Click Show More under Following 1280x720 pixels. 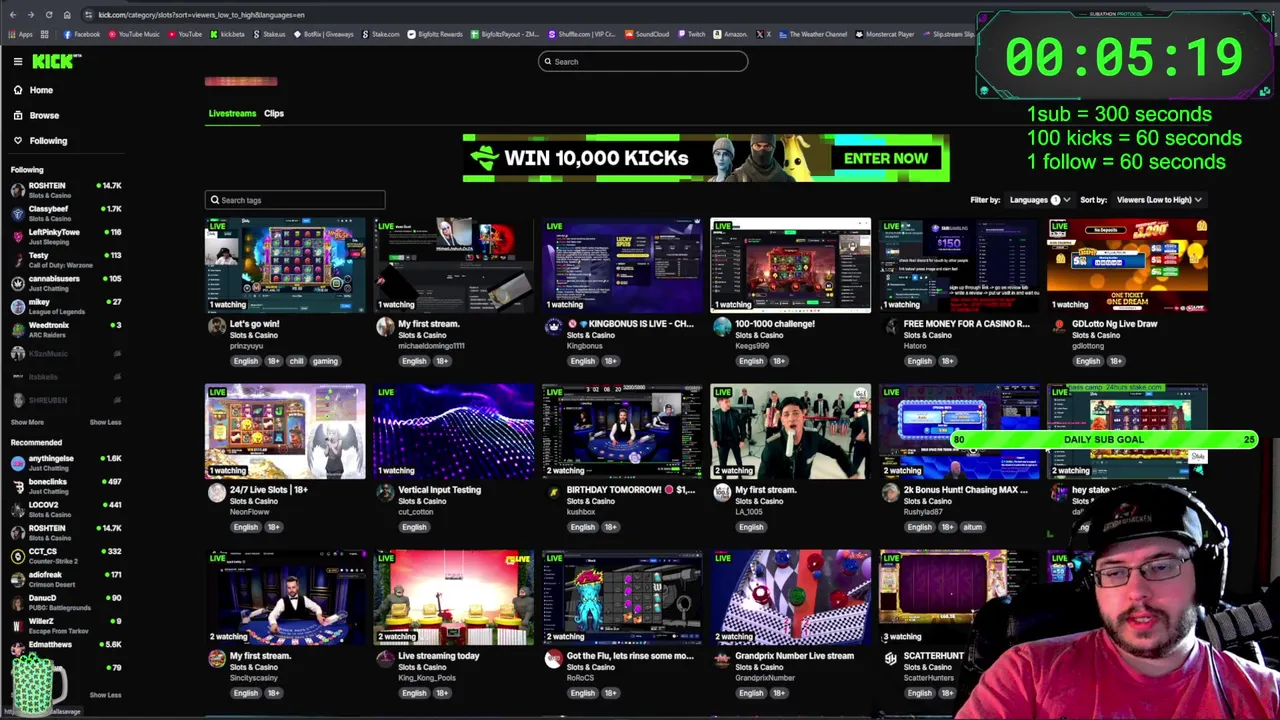pyautogui.click(x=27, y=422)
